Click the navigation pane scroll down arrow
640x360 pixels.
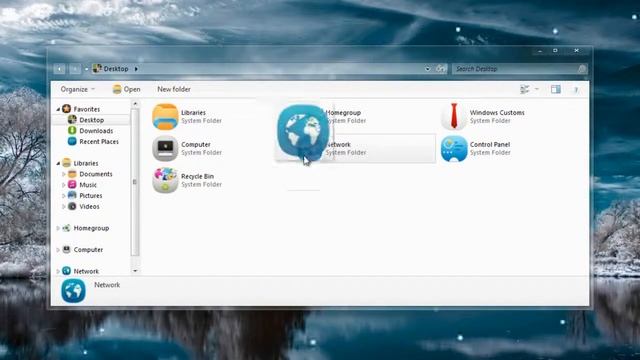135,271
